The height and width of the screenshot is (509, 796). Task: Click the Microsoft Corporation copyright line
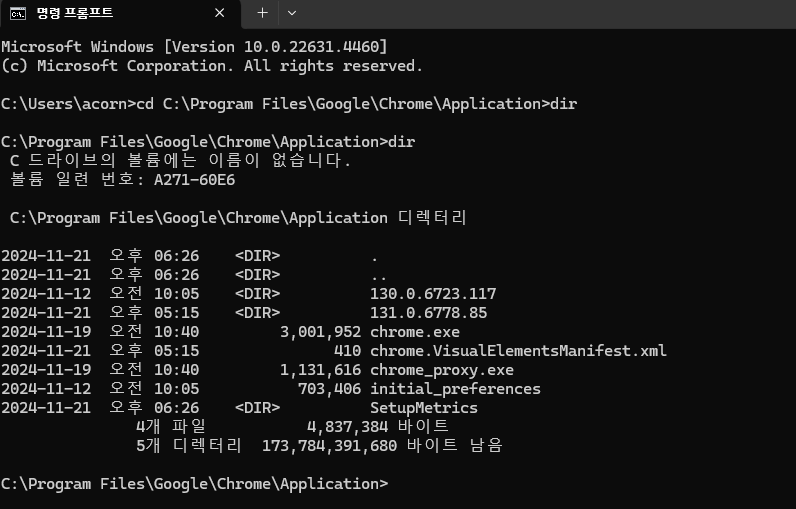212,66
